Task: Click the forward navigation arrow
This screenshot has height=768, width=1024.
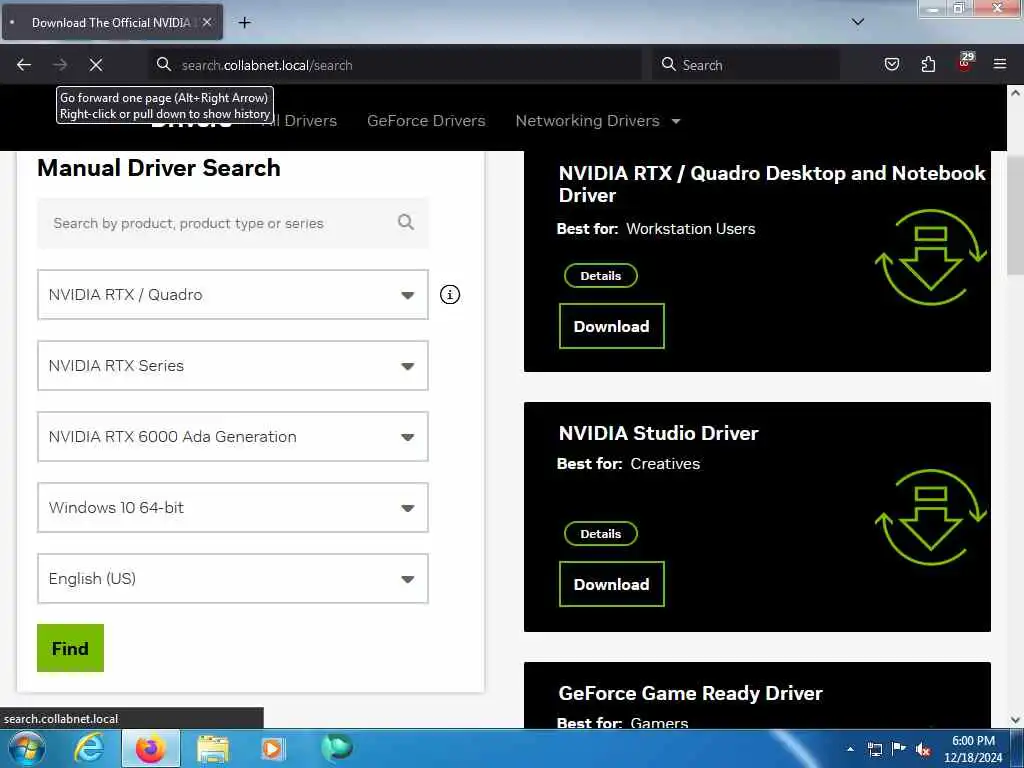Action: click(x=60, y=65)
